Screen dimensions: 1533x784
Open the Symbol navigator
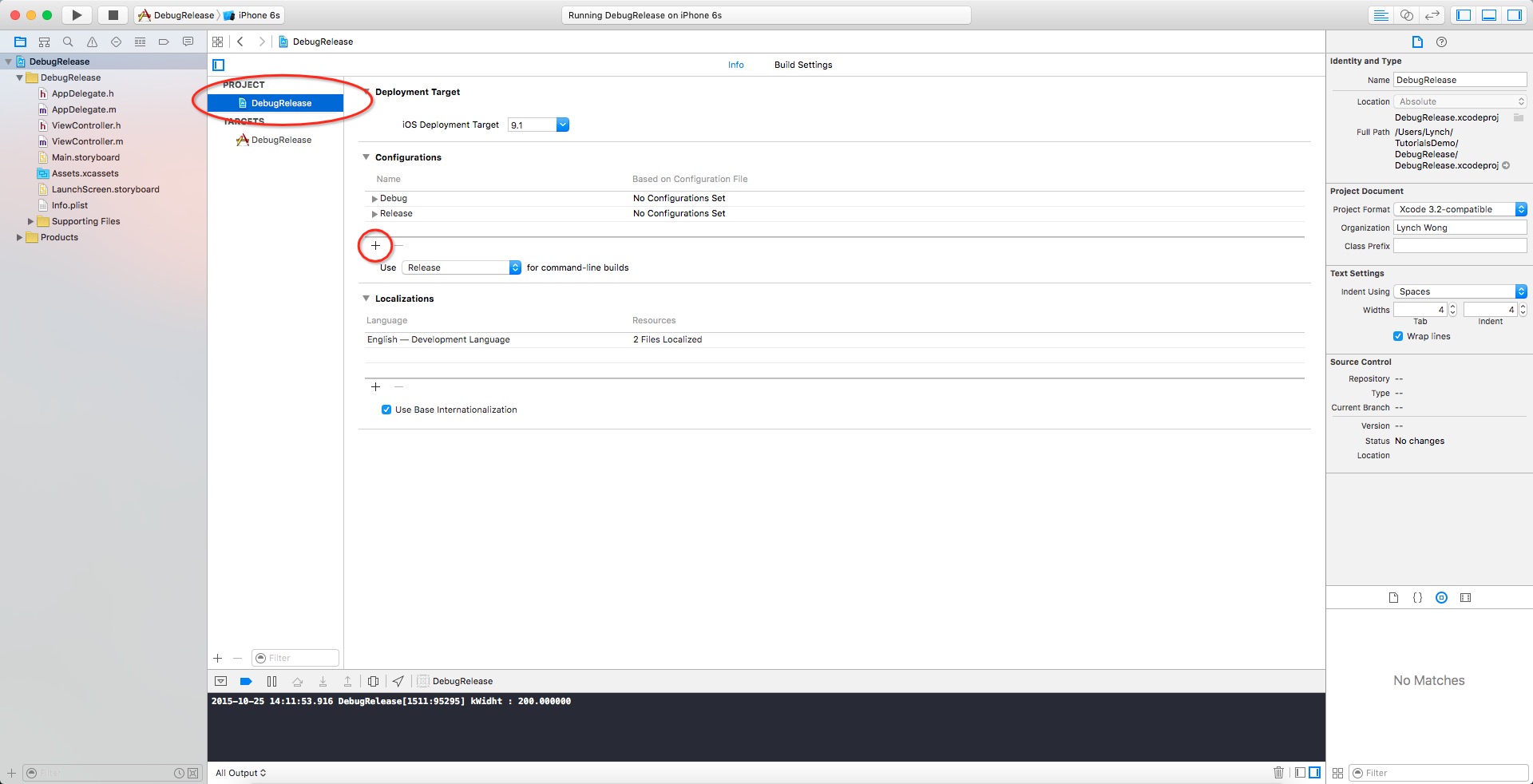(x=44, y=42)
